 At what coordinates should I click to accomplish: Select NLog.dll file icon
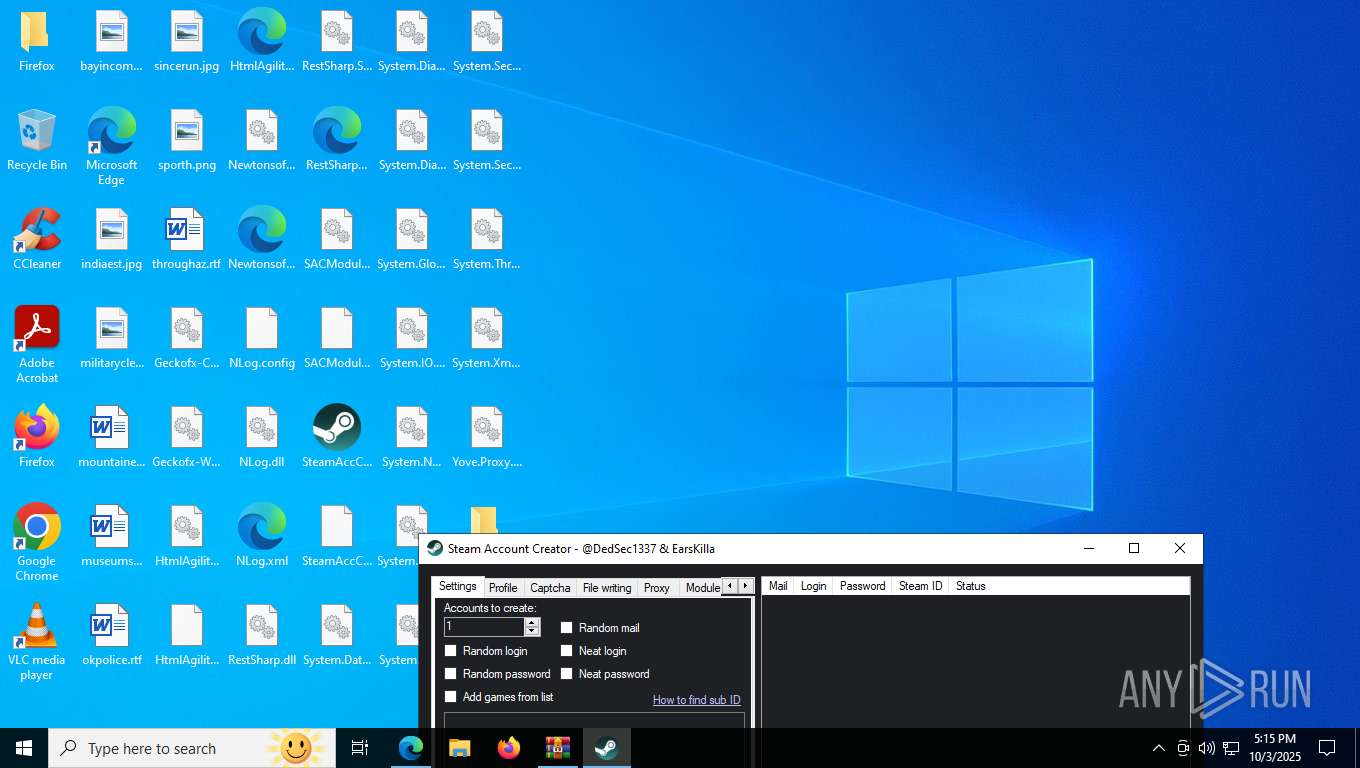pyautogui.click(x=262, y=438)
